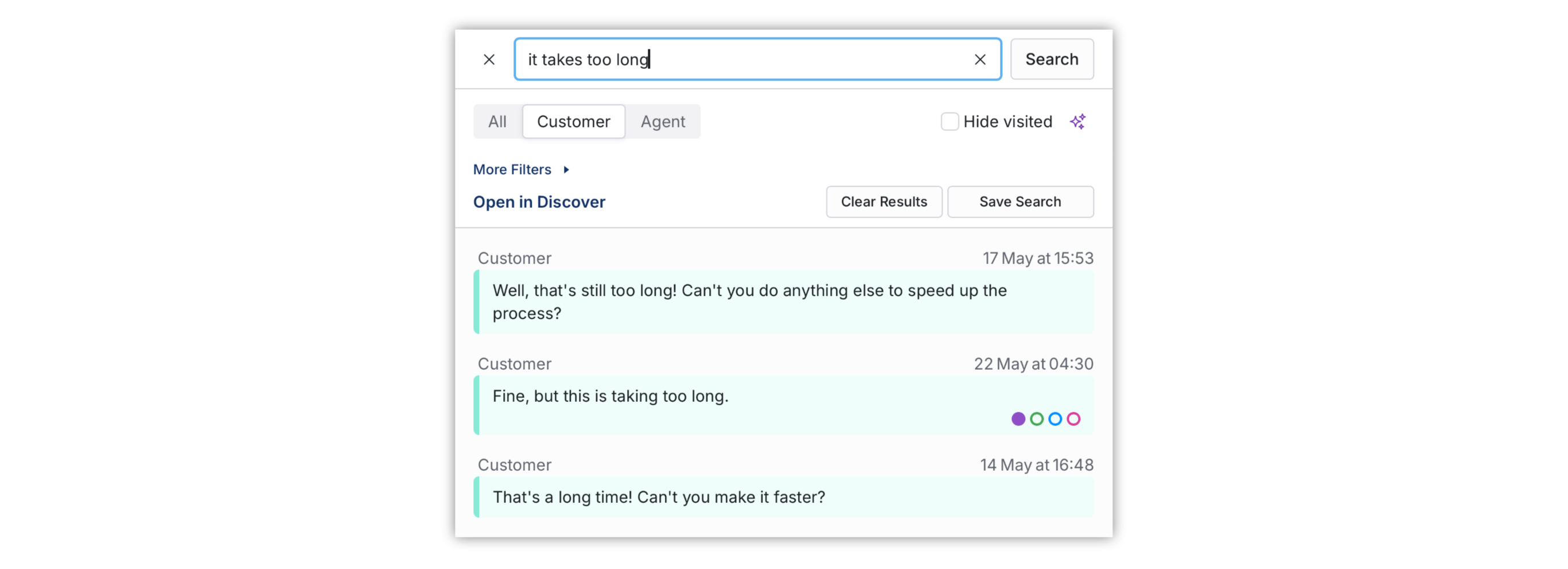
Task: Select the blue circle marker
Action: [1055, 419]
